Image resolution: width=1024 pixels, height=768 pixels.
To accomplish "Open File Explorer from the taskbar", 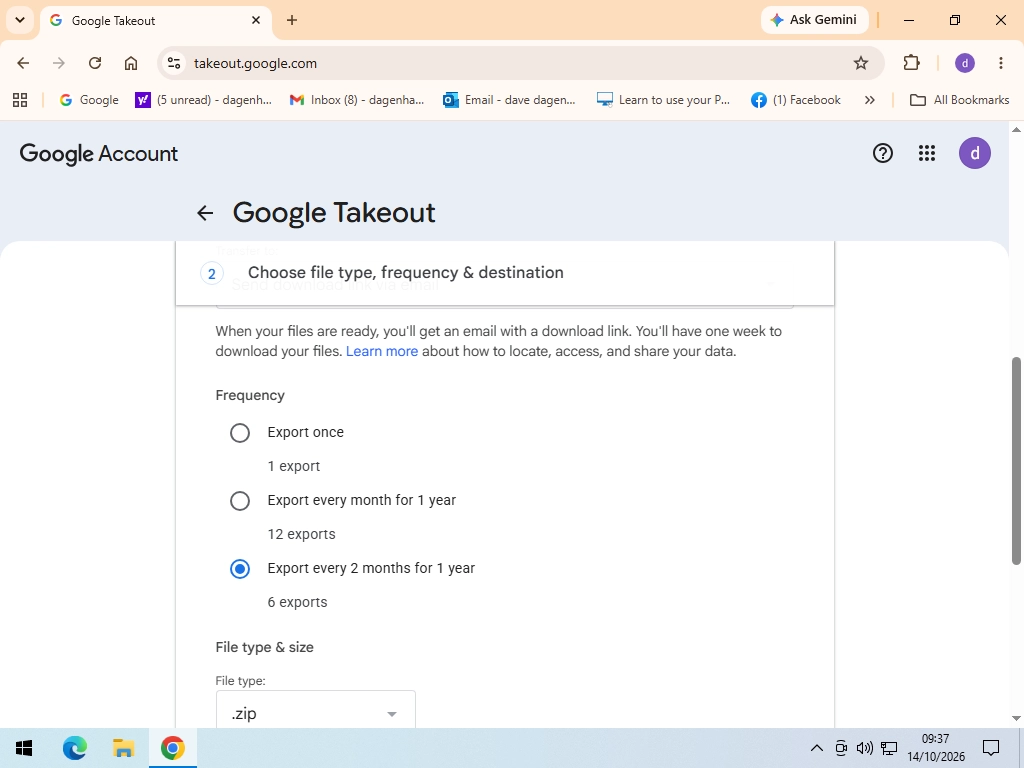I will pyautogui.click(x=123, y=748).
